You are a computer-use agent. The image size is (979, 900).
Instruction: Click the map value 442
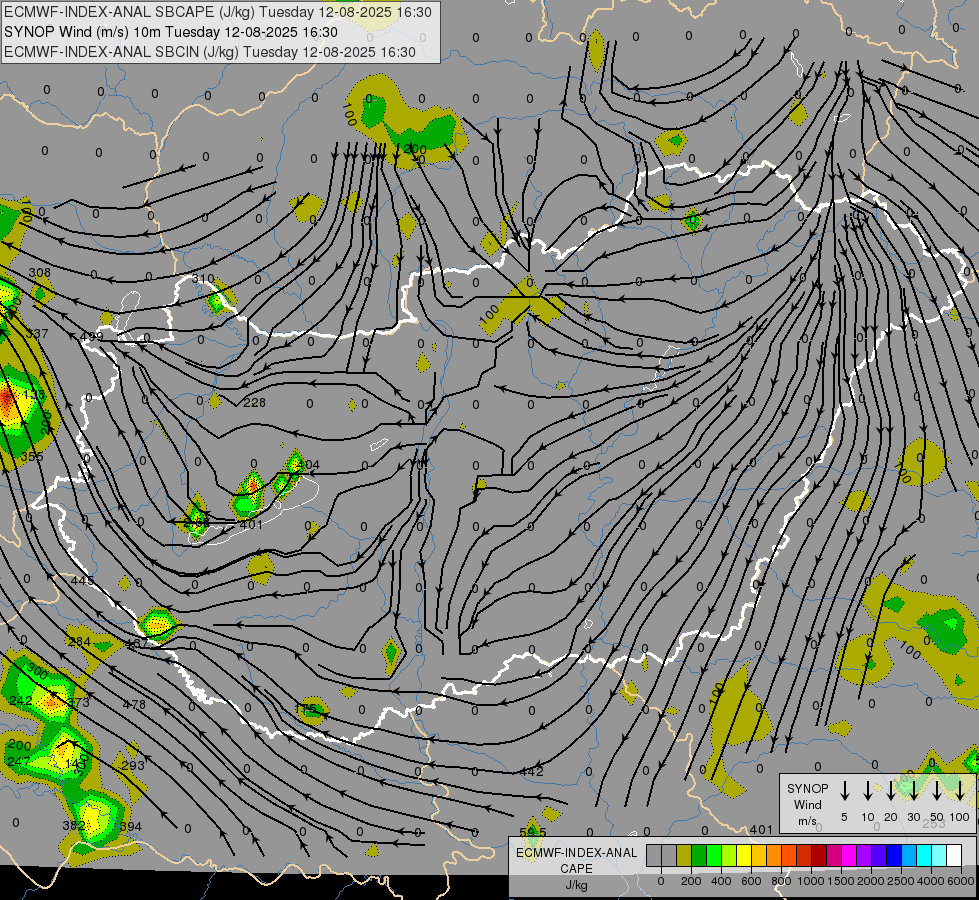(532, 771)
